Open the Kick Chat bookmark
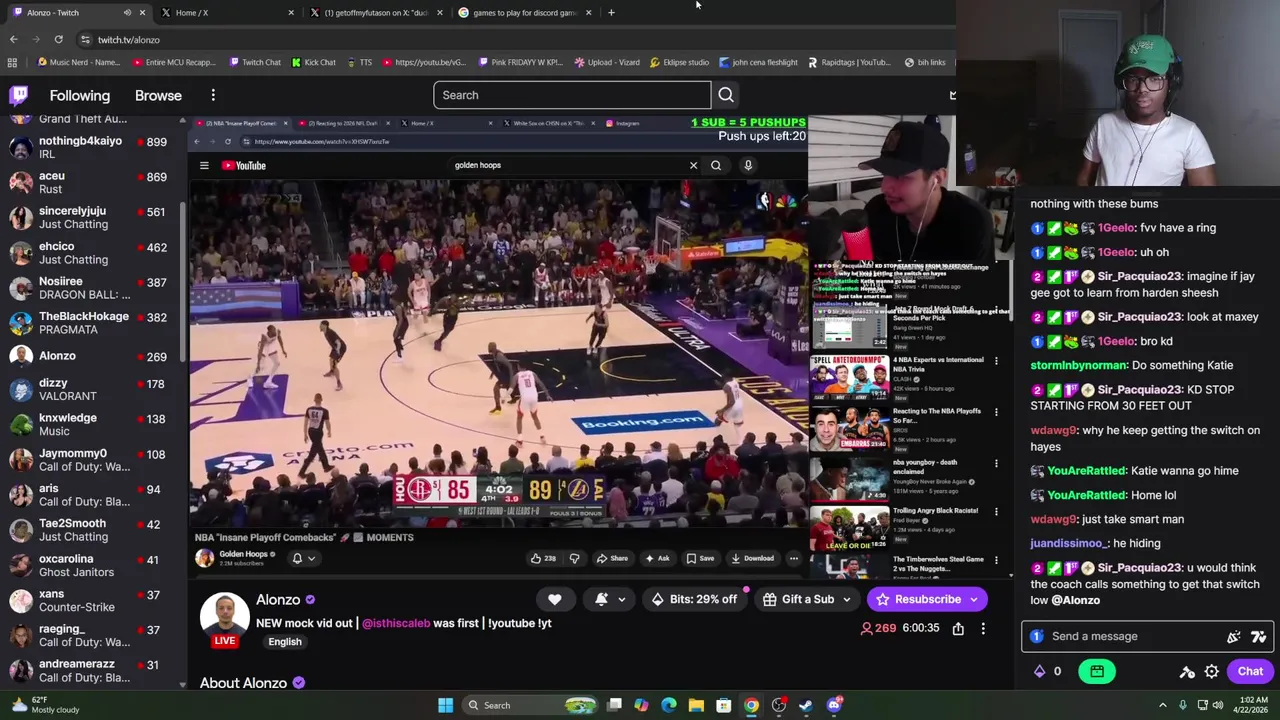 pos(314,62)
